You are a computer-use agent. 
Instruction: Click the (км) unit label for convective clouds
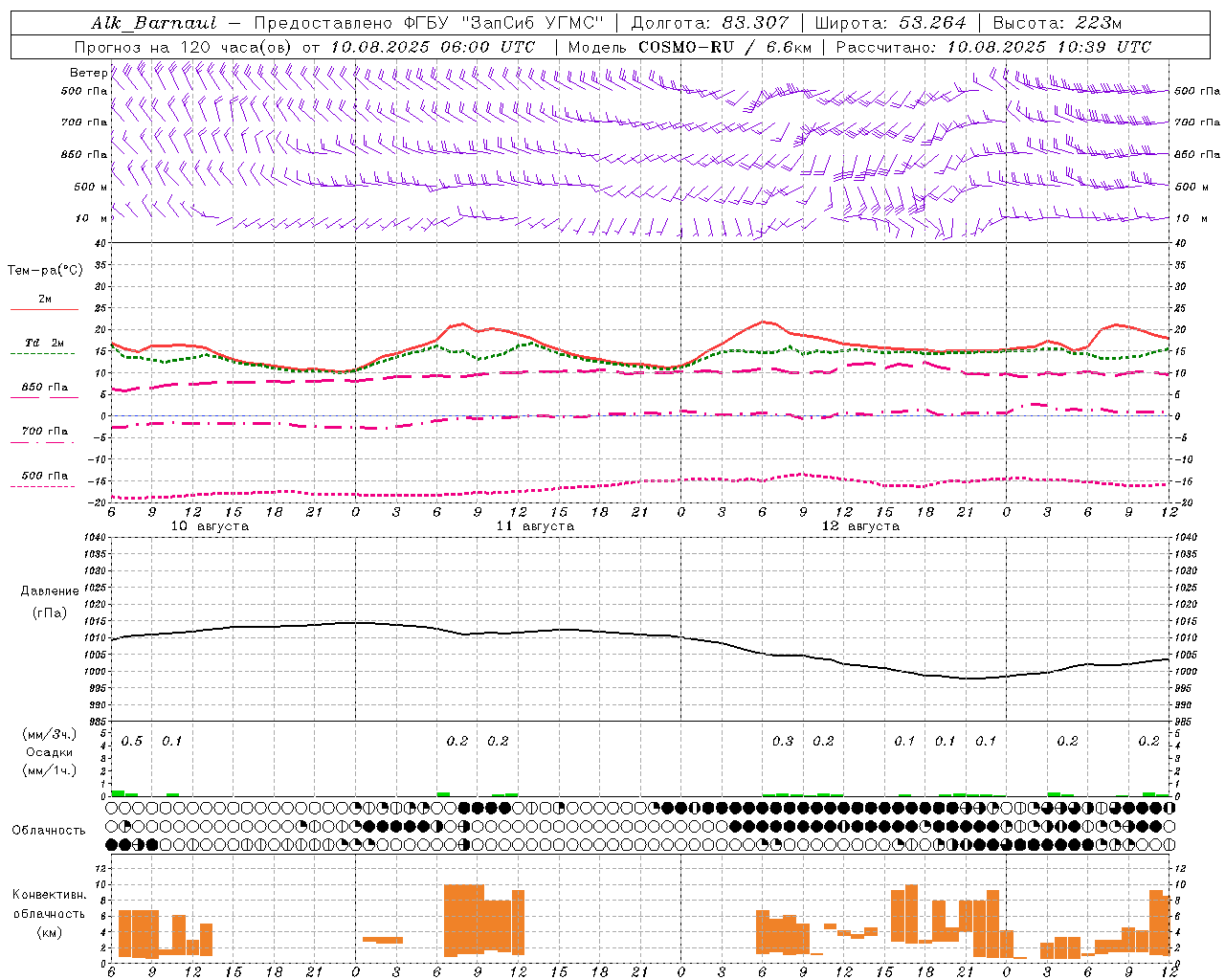coord(50,932)
